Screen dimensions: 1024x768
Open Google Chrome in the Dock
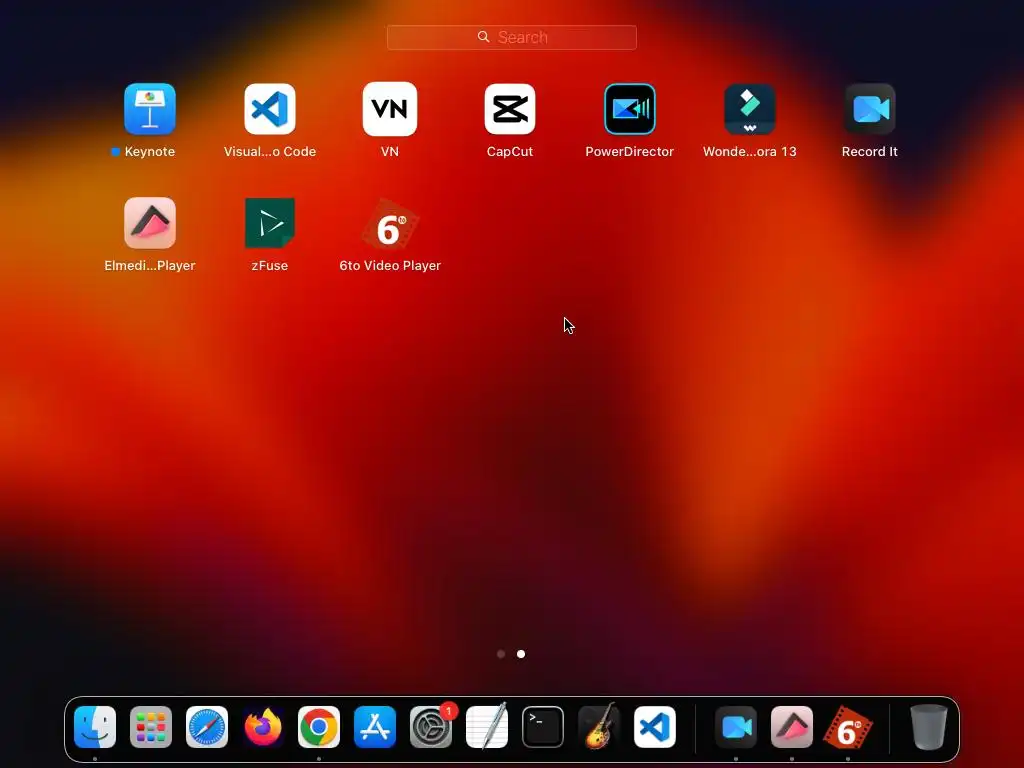point(319,727)
